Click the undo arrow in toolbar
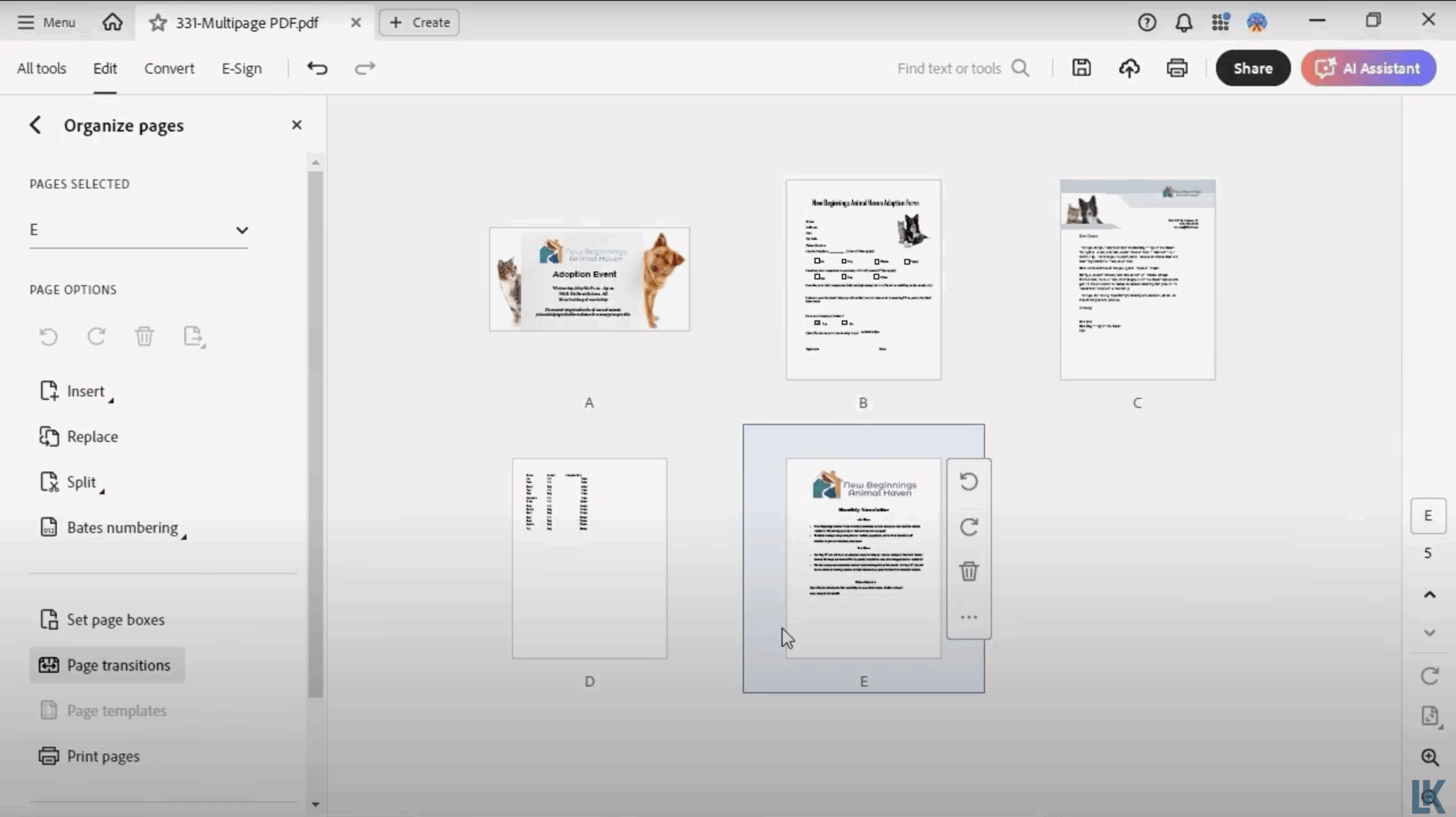Viewport: 1456px width, 817px height. (317, 68)
